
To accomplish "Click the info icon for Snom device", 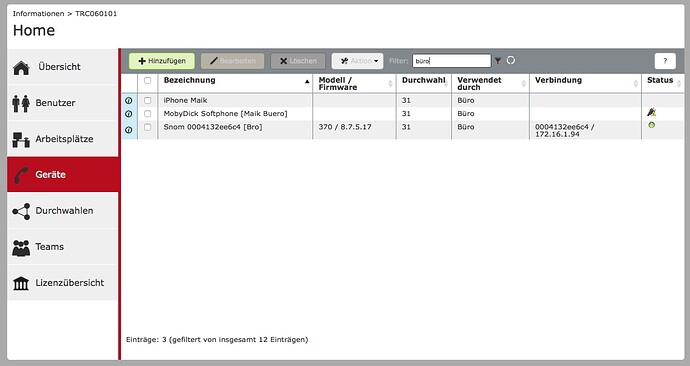I will pyautogui.click(x=128, y=130).
